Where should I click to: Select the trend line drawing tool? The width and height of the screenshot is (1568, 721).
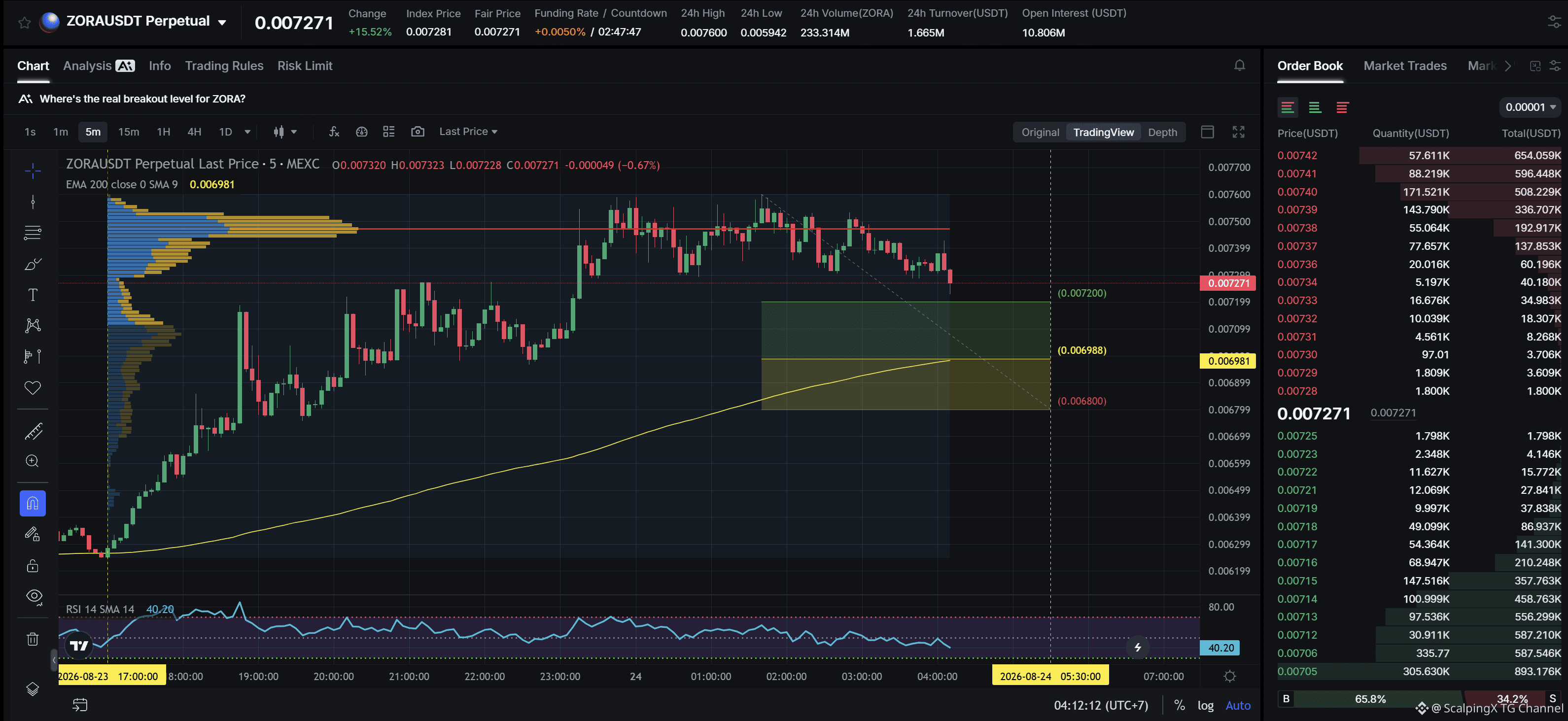(x=33, y=202)
